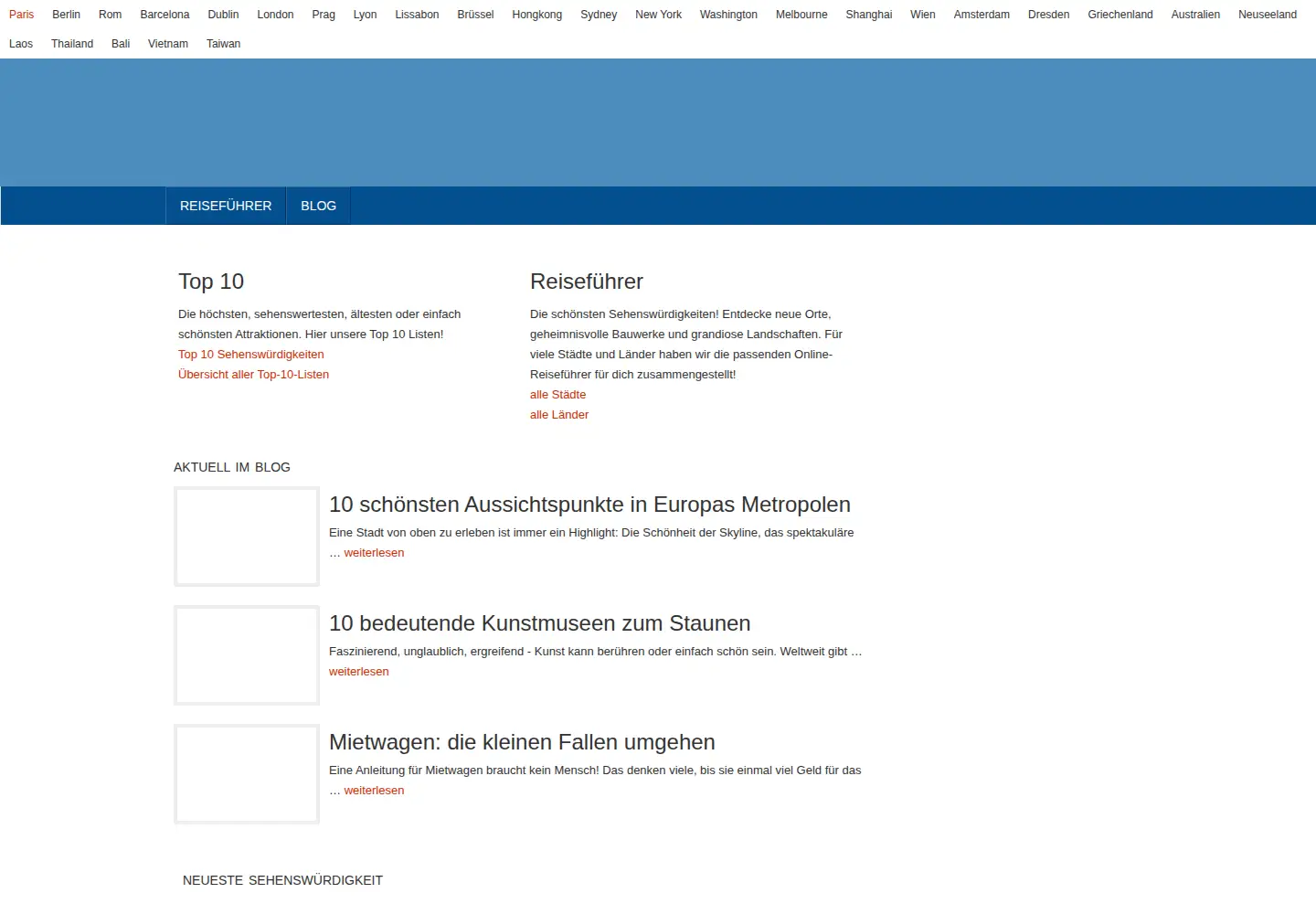Open the London city guide link
Image resolution: width=1316 pixels, height=914 pixels.
click(275, 15)
